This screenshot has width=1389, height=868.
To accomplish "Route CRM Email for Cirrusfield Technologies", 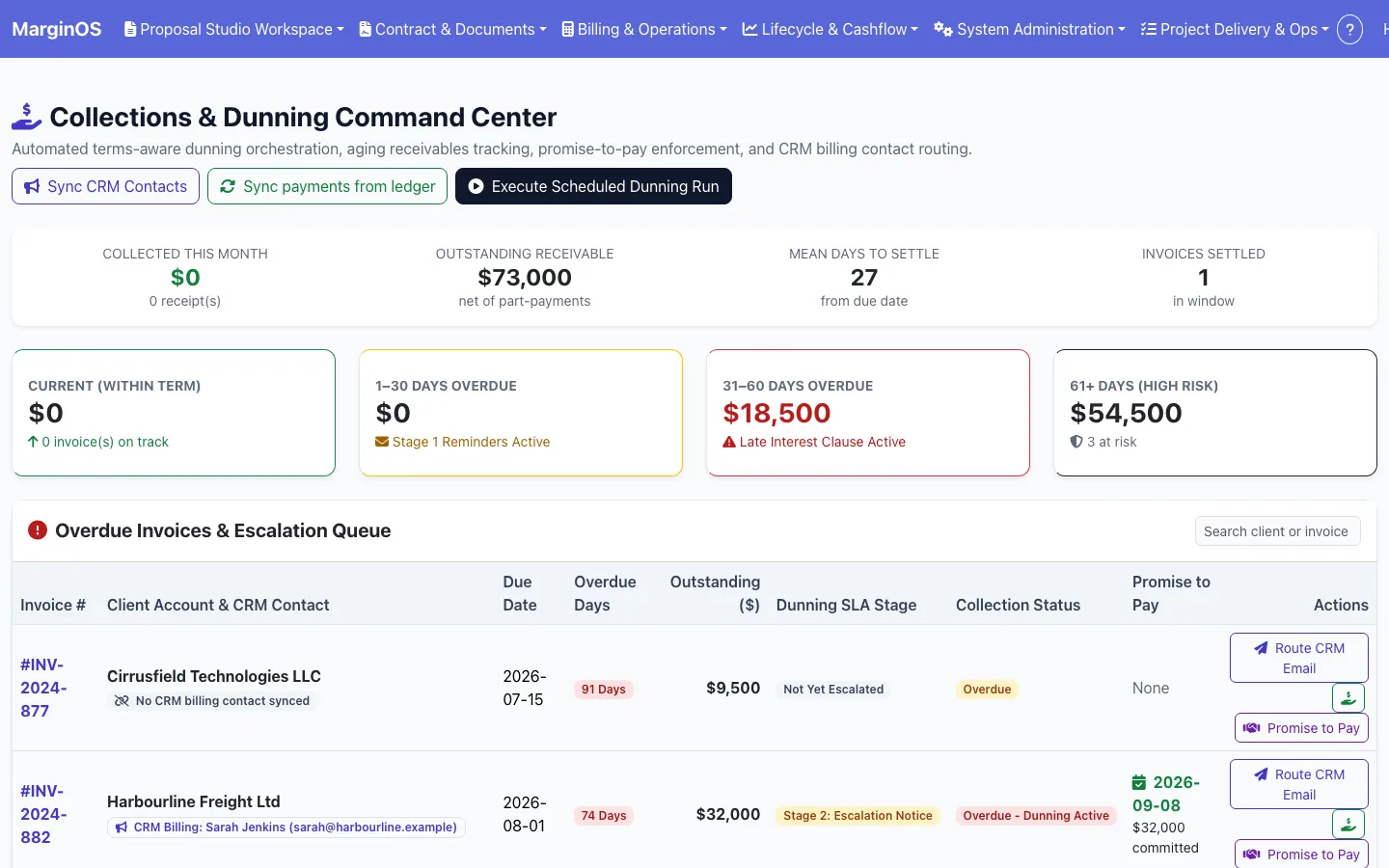I will 1298,658.
